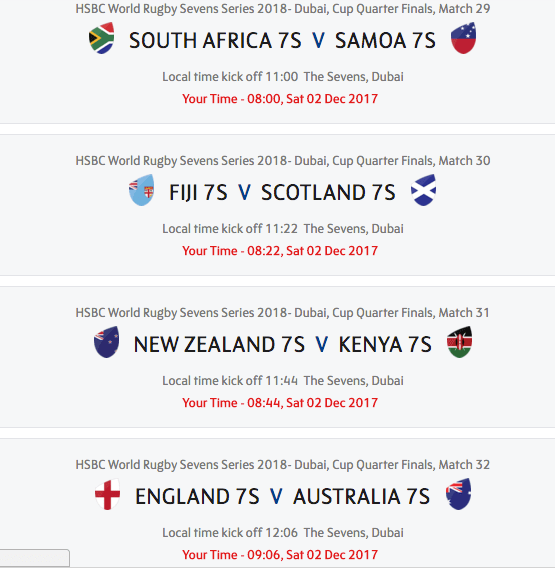The height and width of the screenshot is (568, 555).
Task: Click the Scotland 7s team name
Action: click(x=329, y=192)
